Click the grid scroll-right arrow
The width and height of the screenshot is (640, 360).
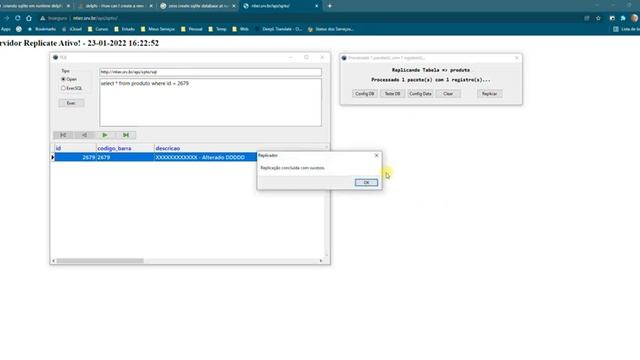[x=321, y=260]
